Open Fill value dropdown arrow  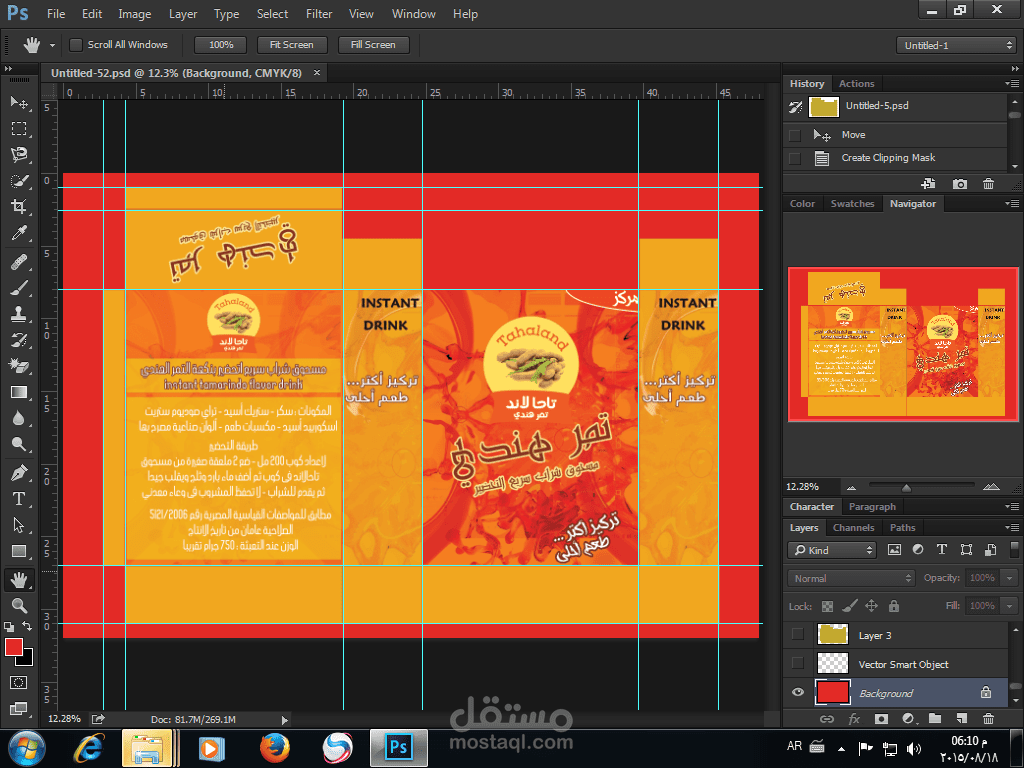tap(1009, 606)
